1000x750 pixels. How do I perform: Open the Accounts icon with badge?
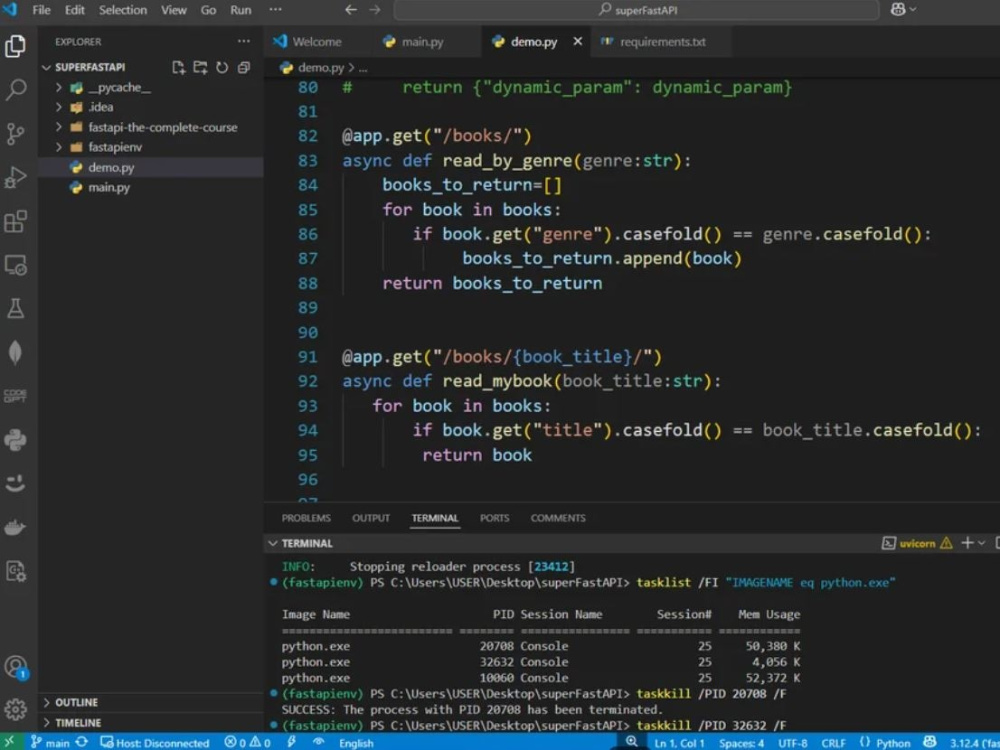(x=15, y=668)
